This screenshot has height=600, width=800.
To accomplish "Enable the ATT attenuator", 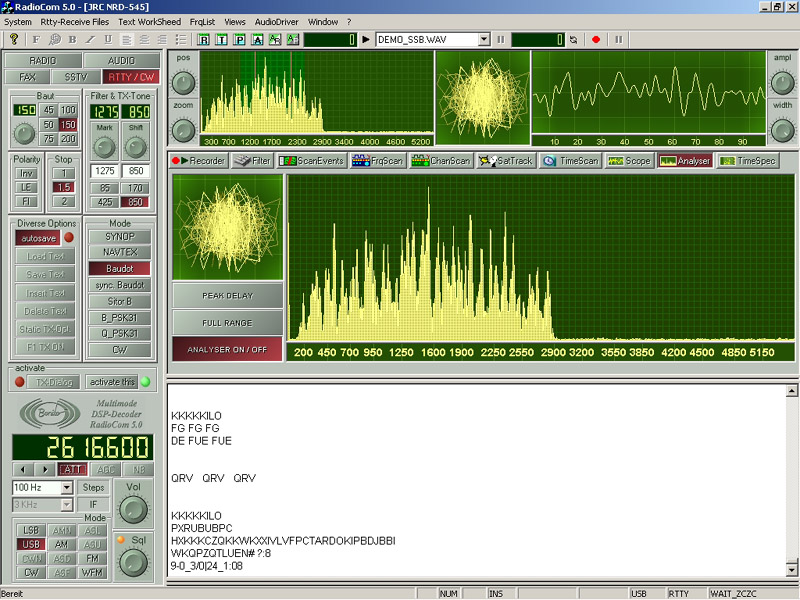I will [x=72, y=469].
